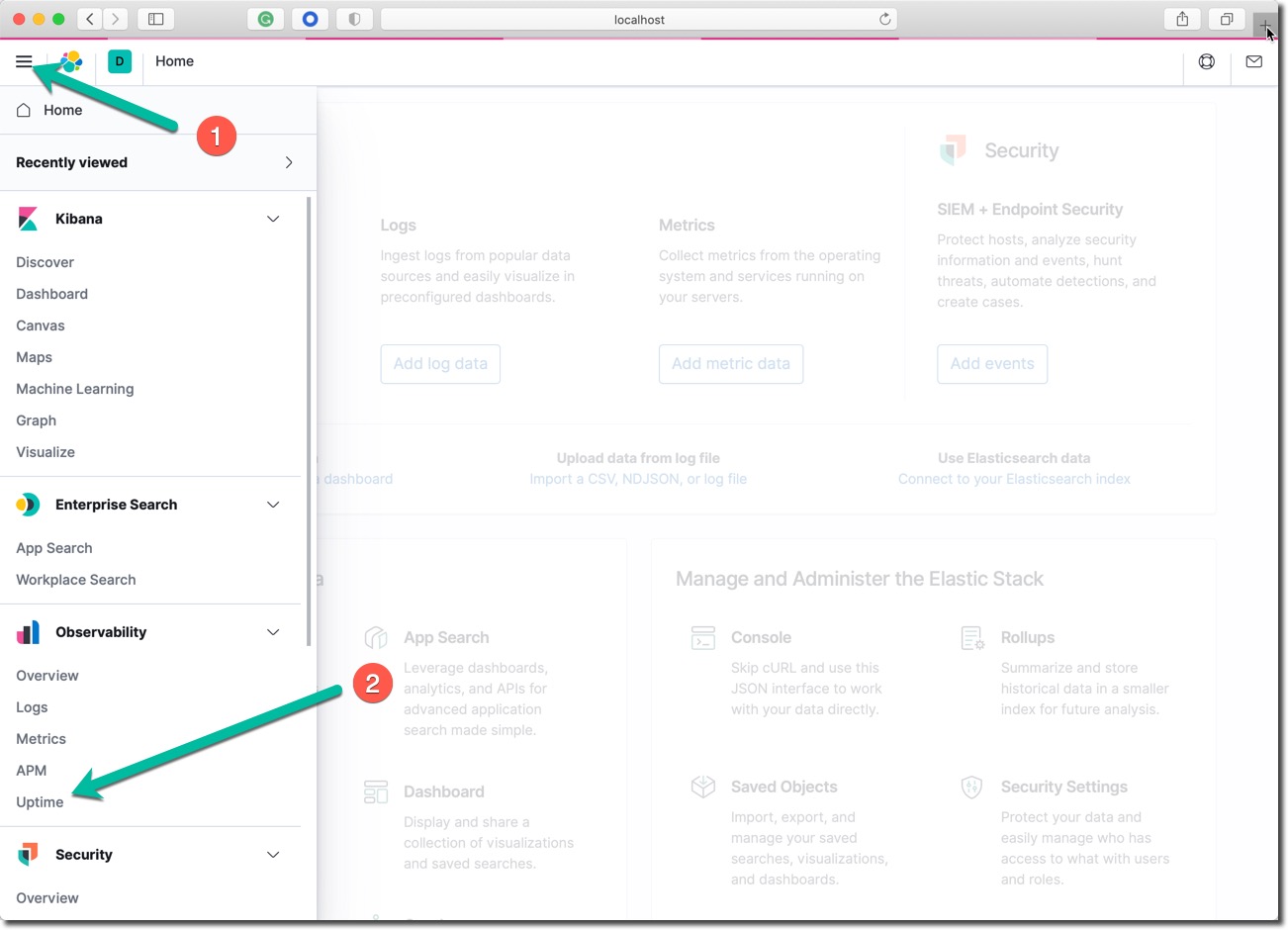
Task: Collapse the Enterprise Search section chevron
Action: point(273,505)
